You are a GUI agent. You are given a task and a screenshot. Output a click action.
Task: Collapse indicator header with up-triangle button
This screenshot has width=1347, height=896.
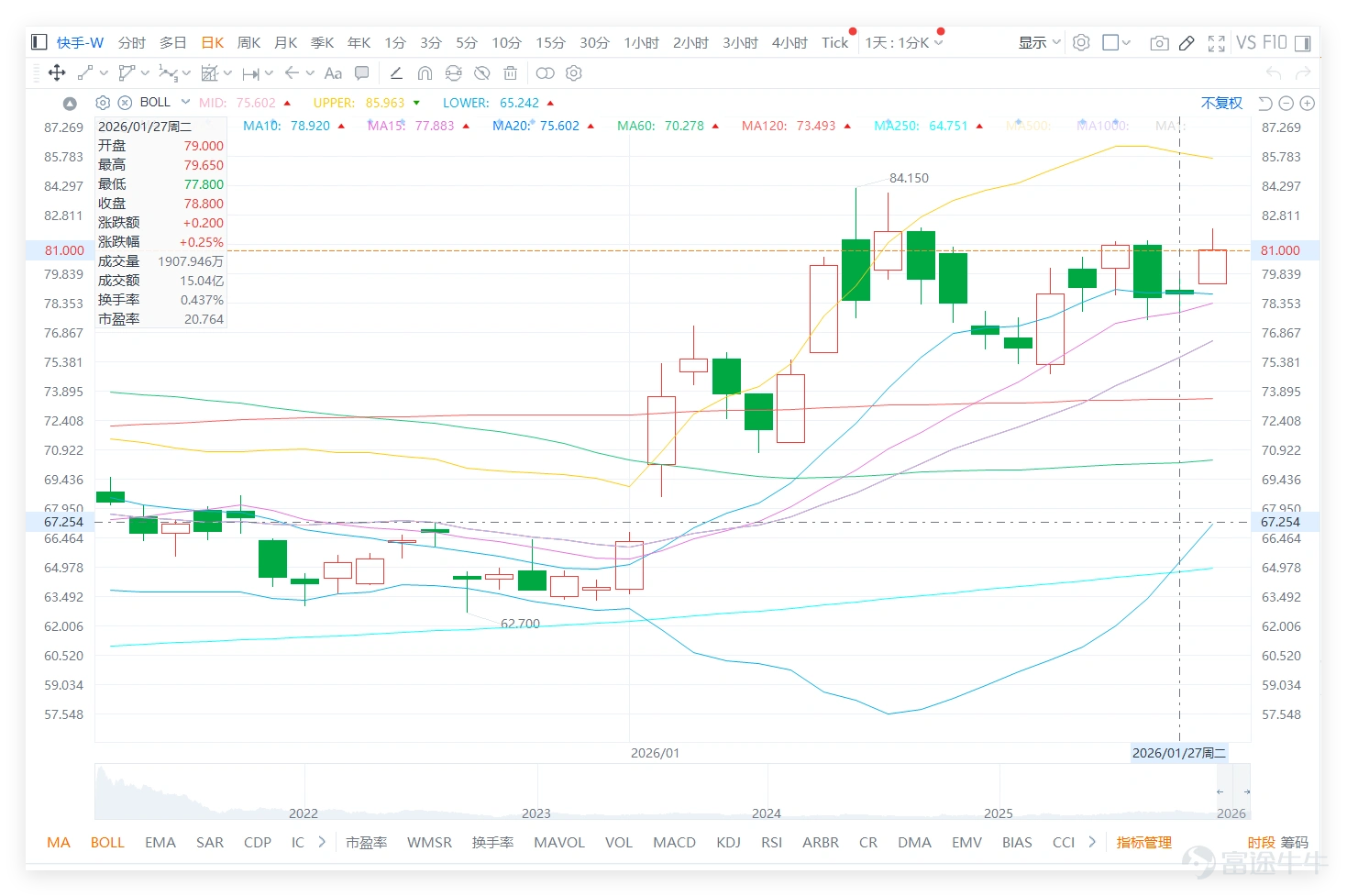[70, 103]
